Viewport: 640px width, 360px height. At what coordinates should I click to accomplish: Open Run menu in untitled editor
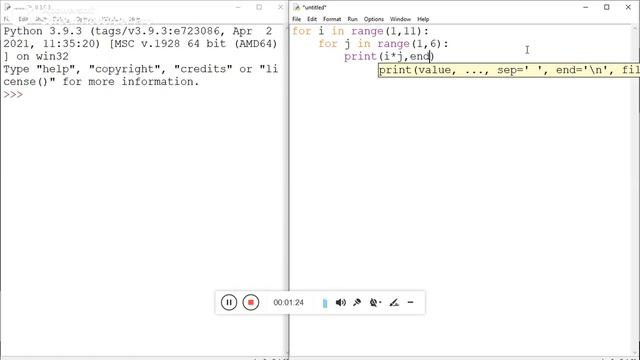point(352,19)
